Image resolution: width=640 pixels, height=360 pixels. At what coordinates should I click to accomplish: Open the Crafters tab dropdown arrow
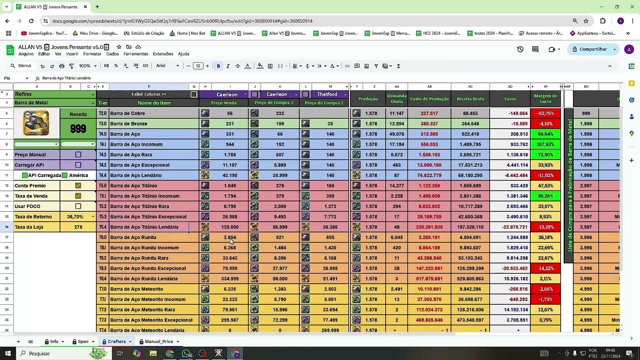[x=130, y=342]
